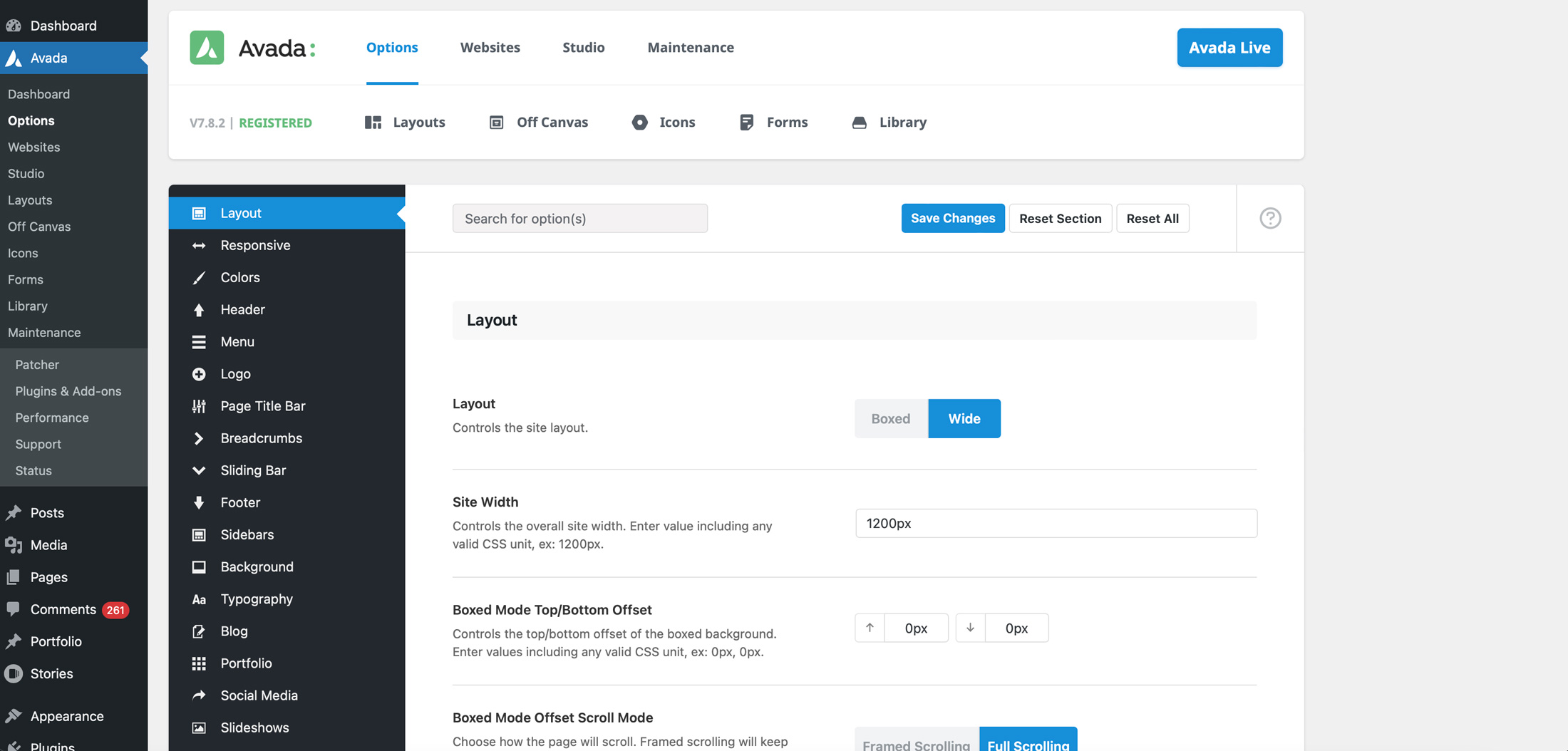Viewport: 1568px width, 751px height.
Task: Click the Slideshows image icon
Action: 199,727
